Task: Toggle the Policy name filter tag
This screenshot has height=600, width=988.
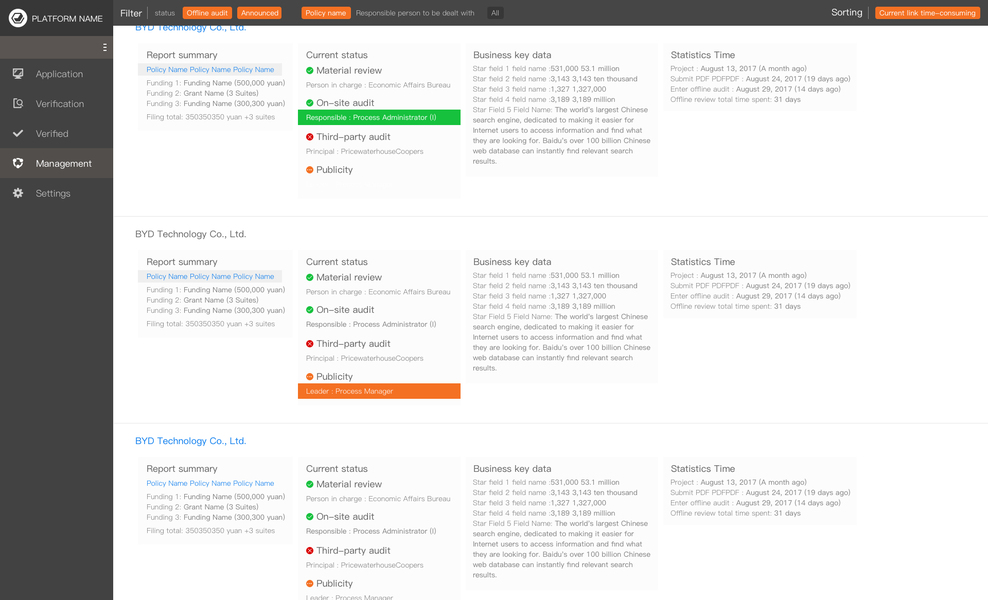Action: coord(326,13)
